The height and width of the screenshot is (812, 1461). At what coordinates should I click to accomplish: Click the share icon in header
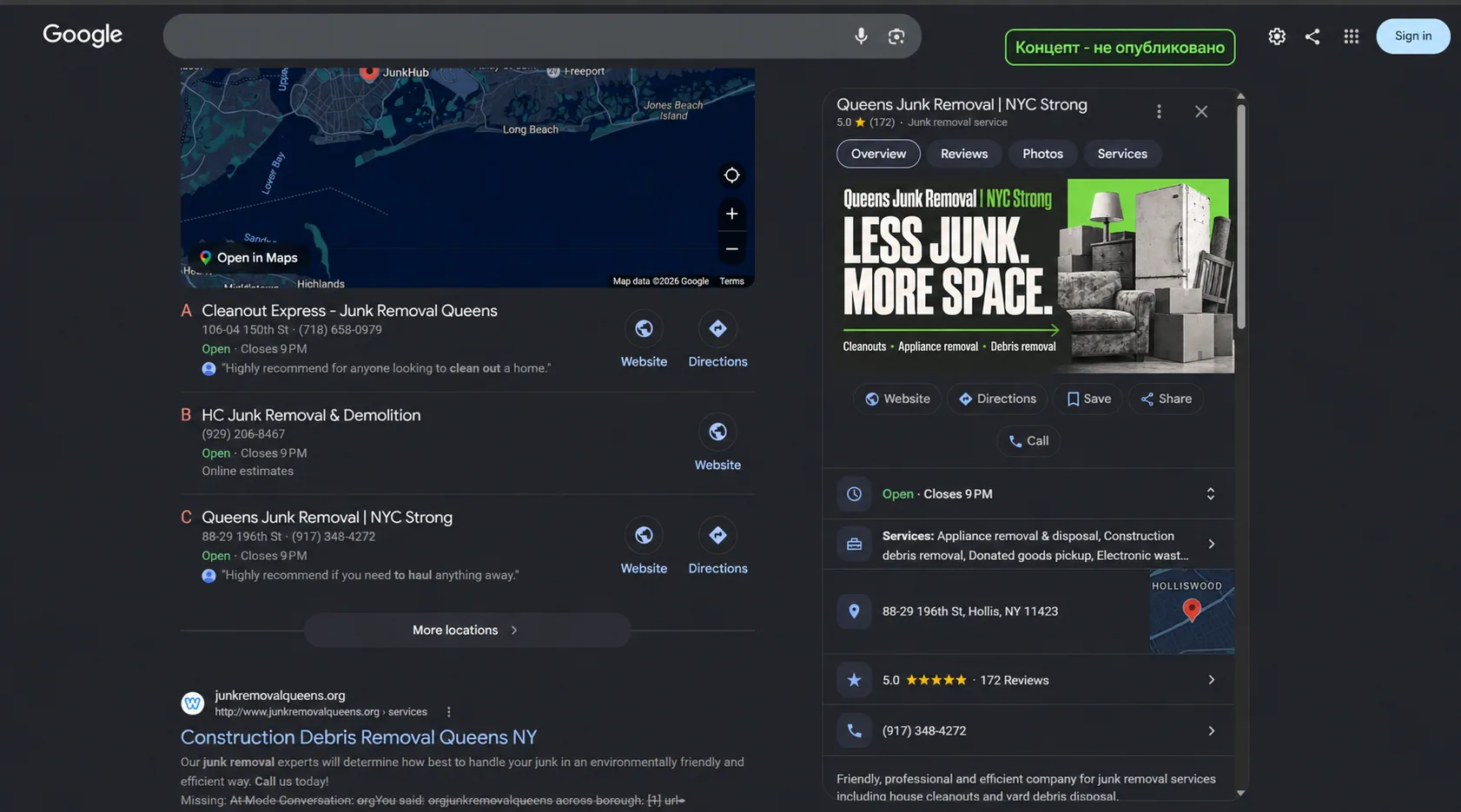(1312, 36)
